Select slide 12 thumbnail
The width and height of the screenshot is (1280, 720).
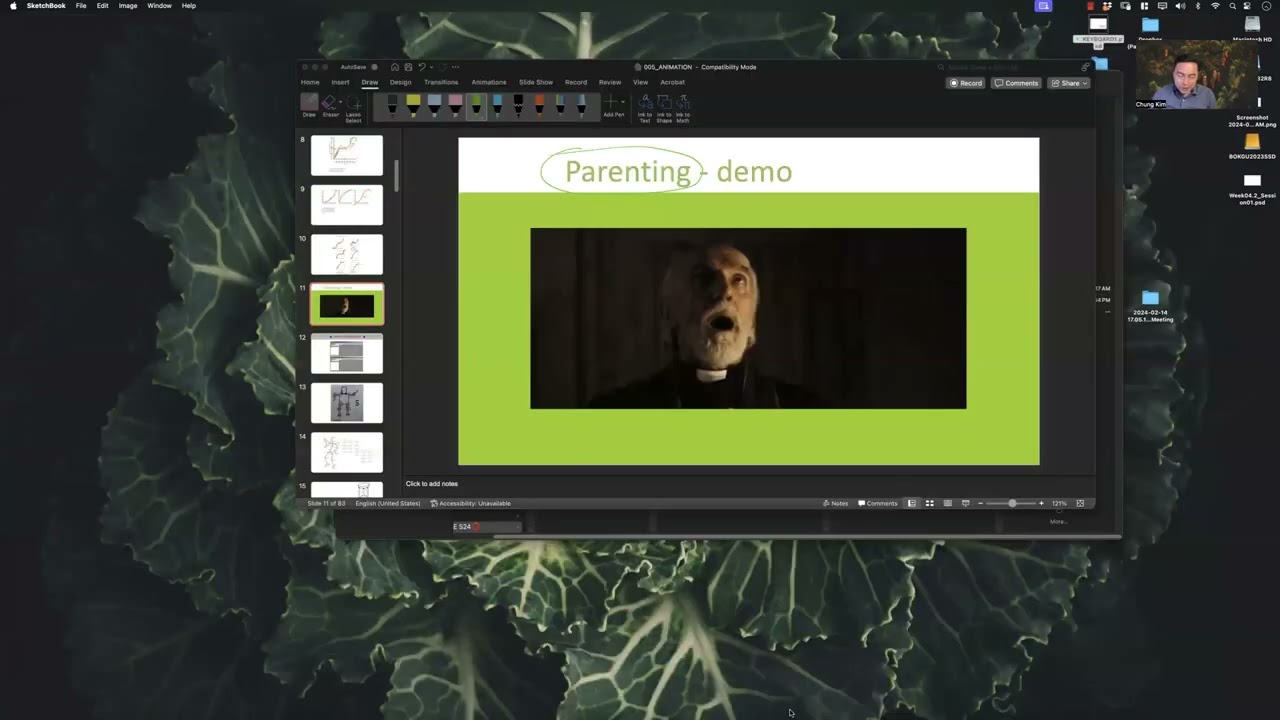point(347,353)
